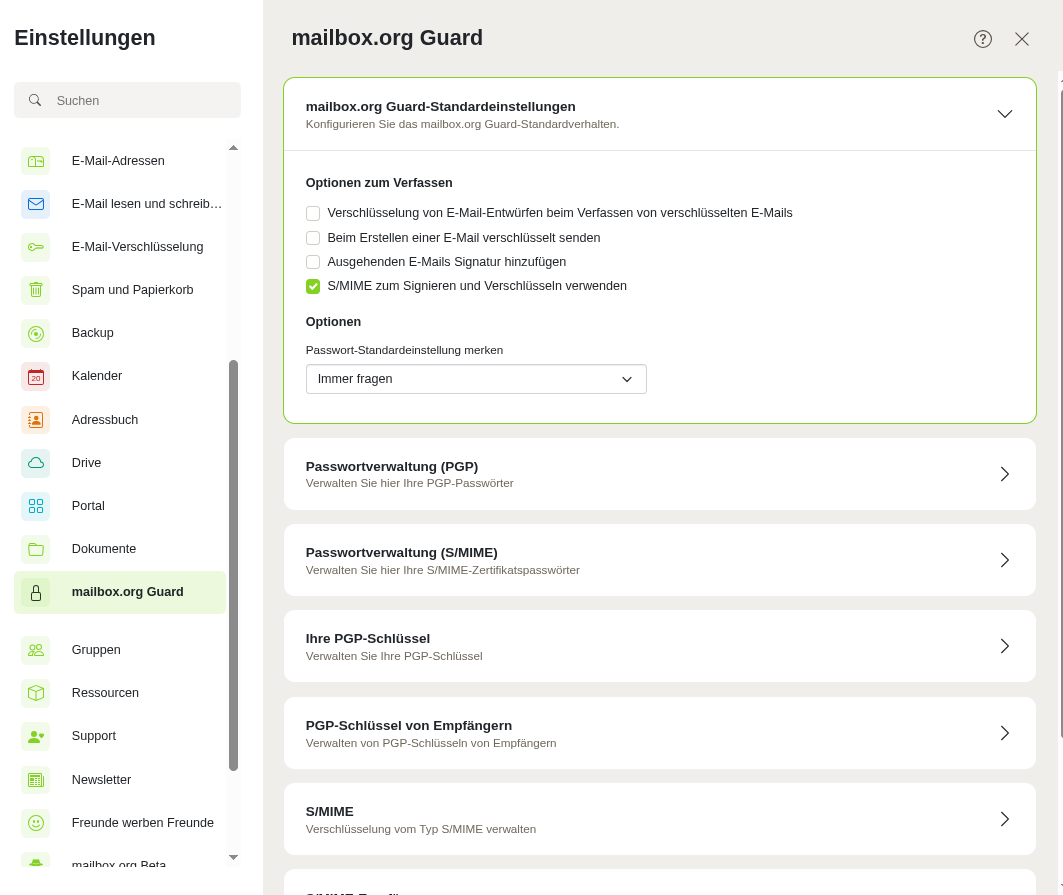Image resolution: width=1063 pixels, height=895 pixels.
Task: Click the sidebar scroll down arrow
Action: tap(234, 858)
